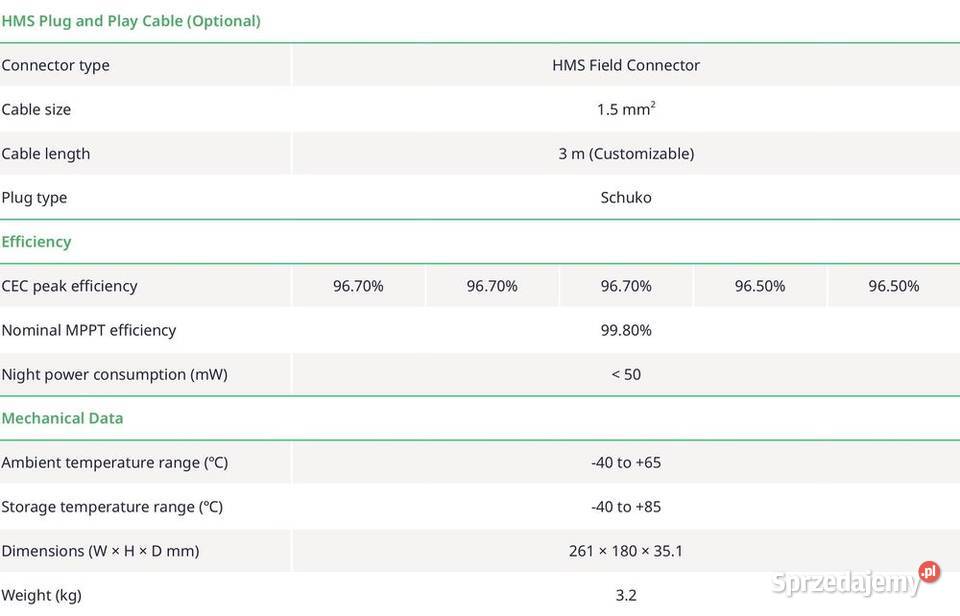
Task: Select the 'Plug type' row label
Action: tap(35, 197)
